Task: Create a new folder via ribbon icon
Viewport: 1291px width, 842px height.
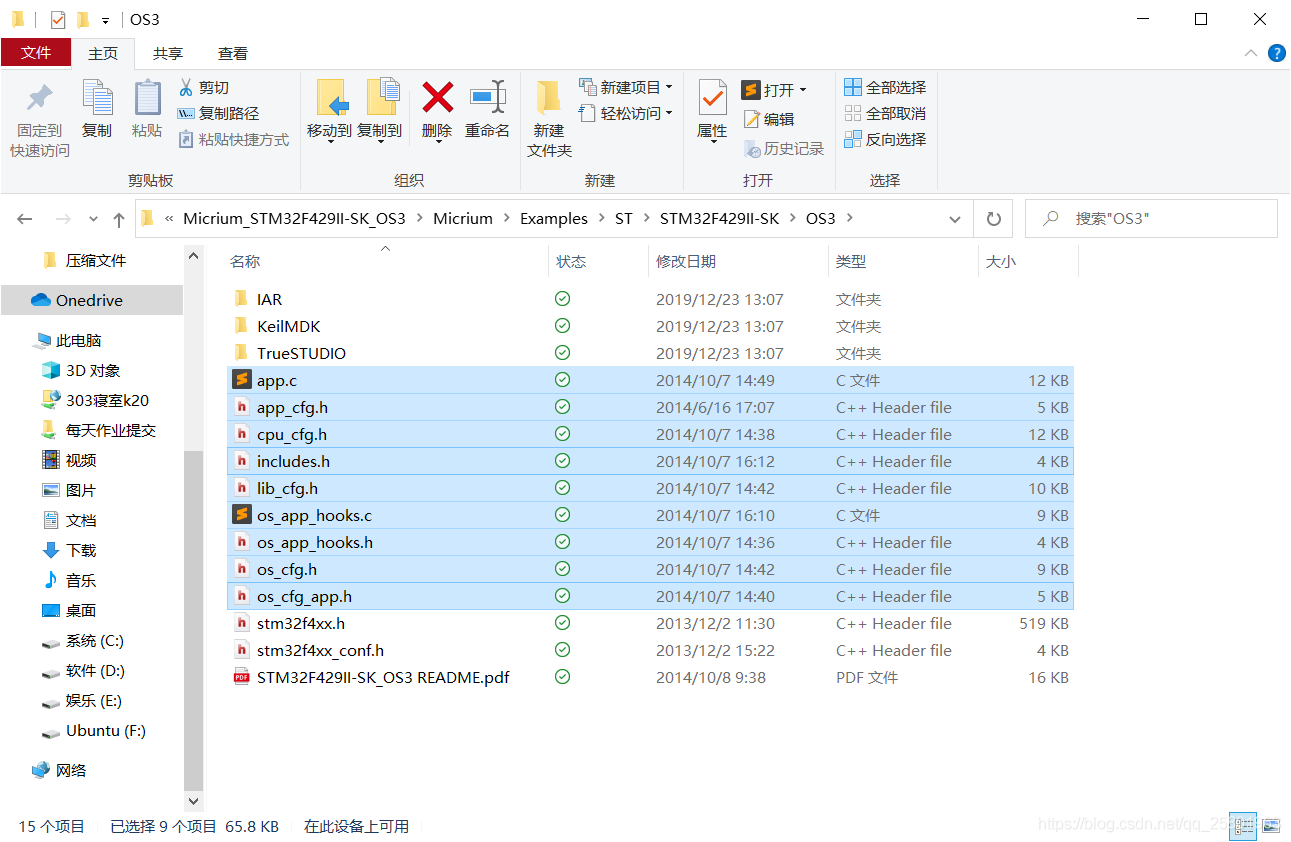Action: click(x=548, y=98)
